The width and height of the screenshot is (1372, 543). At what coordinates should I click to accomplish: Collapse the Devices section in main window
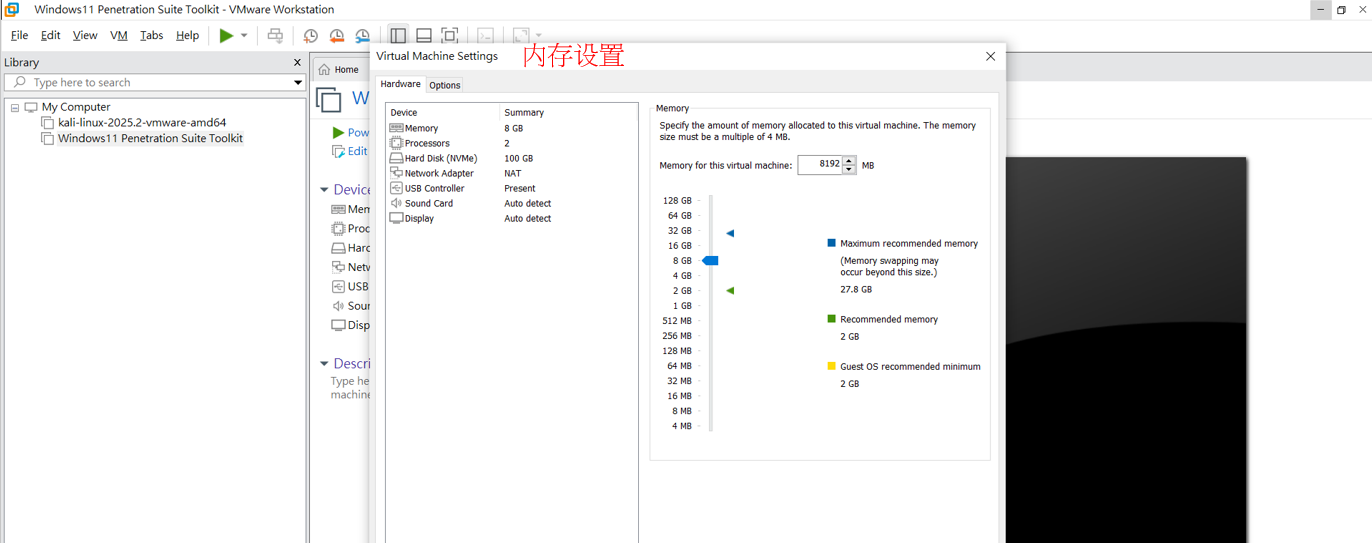(x=324, y=190)
